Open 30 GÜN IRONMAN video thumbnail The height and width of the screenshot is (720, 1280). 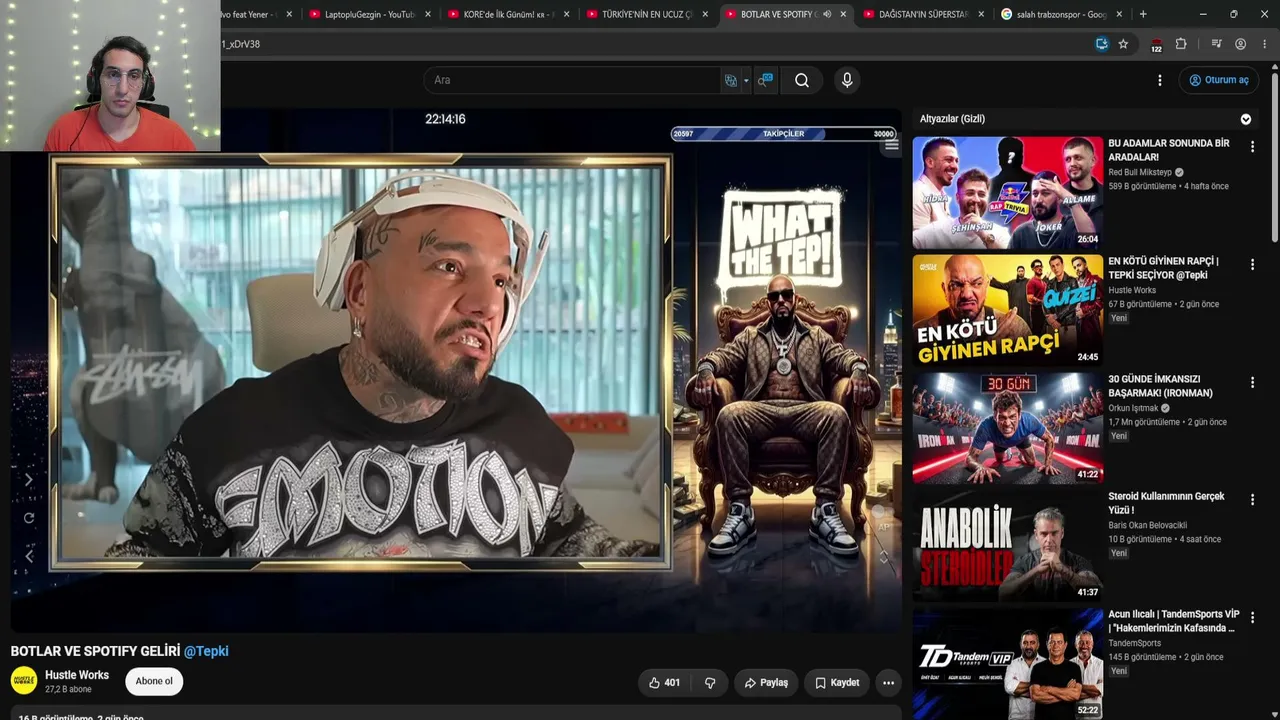click(1008, 428)
